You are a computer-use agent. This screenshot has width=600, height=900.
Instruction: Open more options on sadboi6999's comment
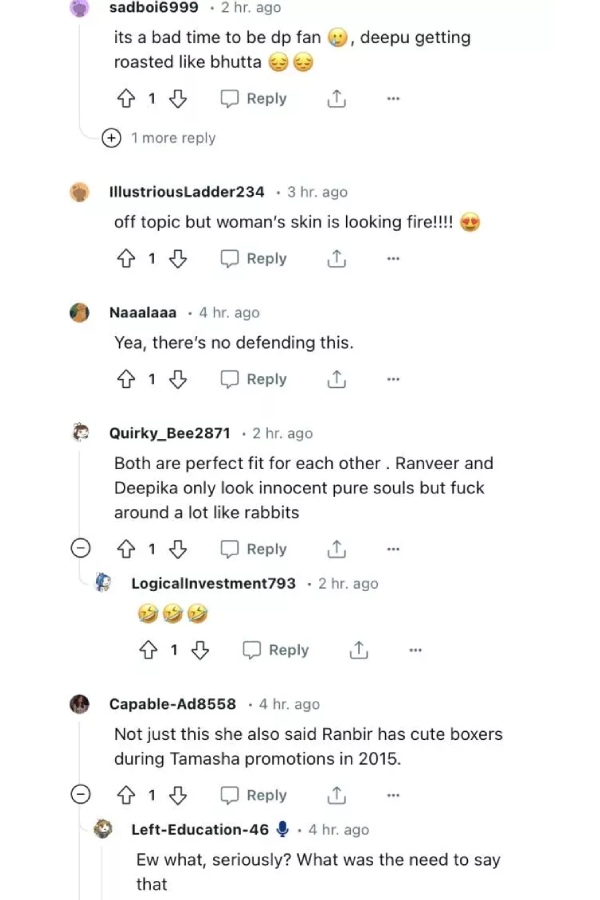393,99
